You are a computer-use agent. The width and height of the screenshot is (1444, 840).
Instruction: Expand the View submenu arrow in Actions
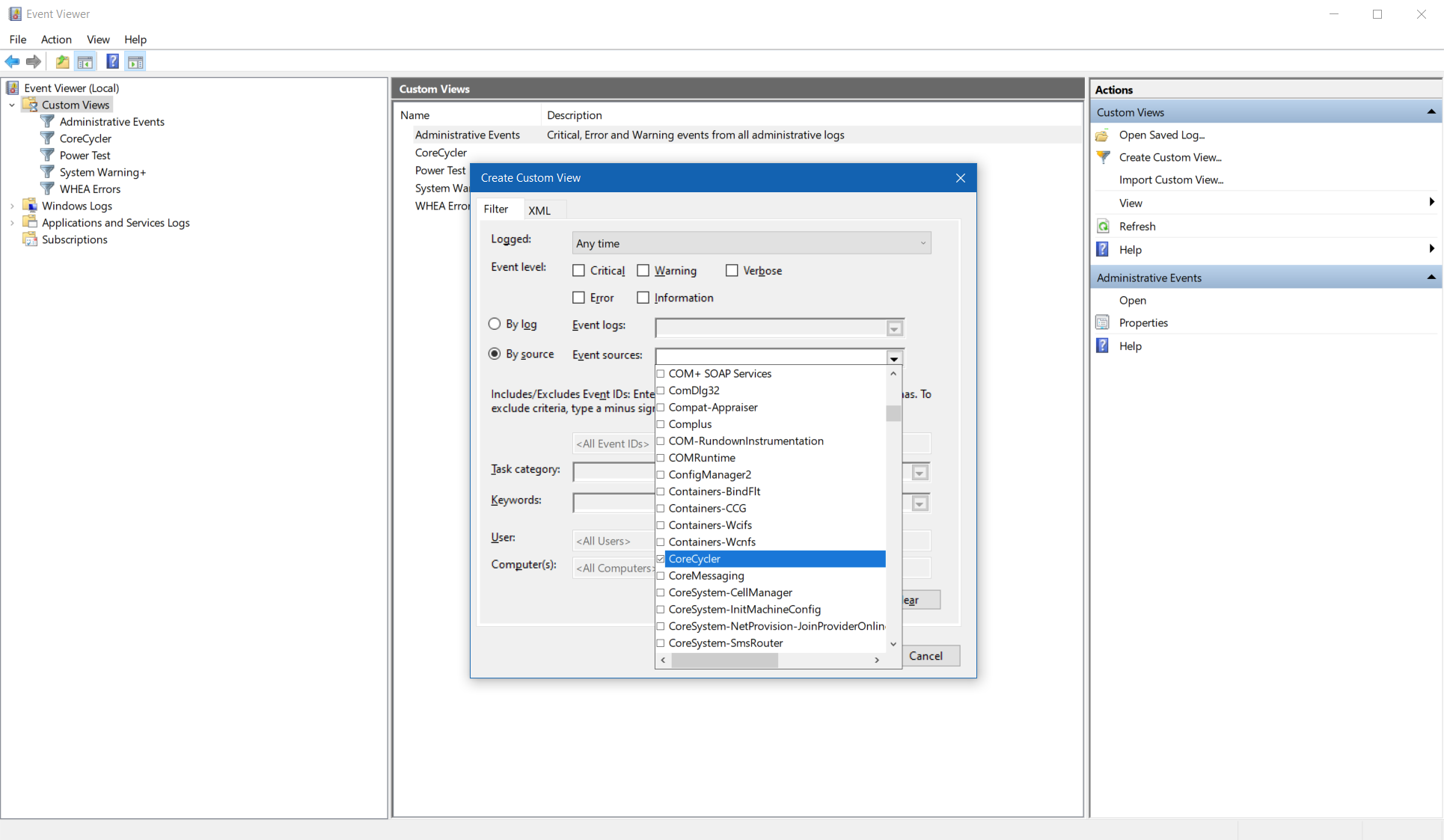[x=1431, y=202]
